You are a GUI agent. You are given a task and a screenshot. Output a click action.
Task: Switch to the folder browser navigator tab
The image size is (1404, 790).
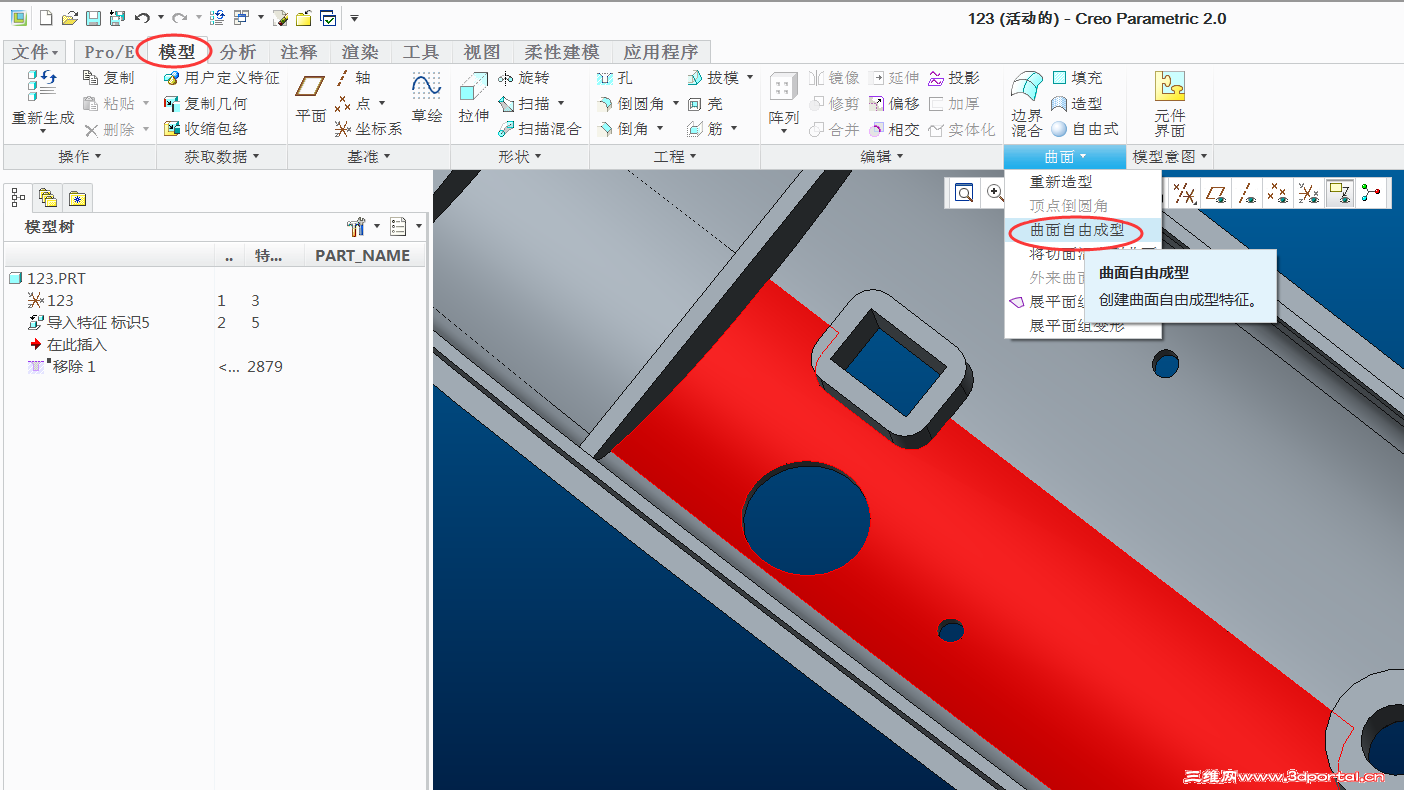coord(47,197)
